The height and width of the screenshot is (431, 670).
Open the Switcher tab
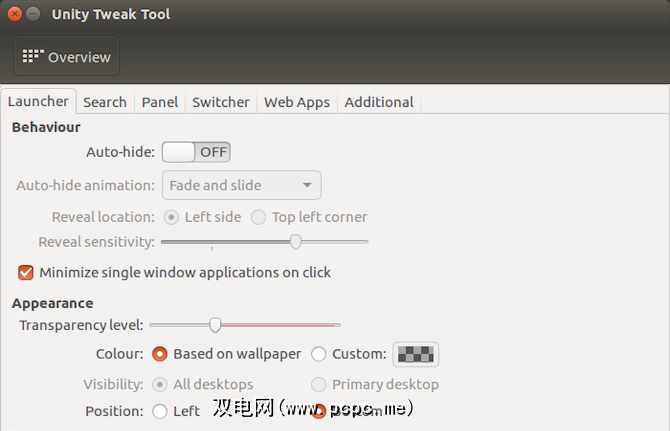point(220,102)
